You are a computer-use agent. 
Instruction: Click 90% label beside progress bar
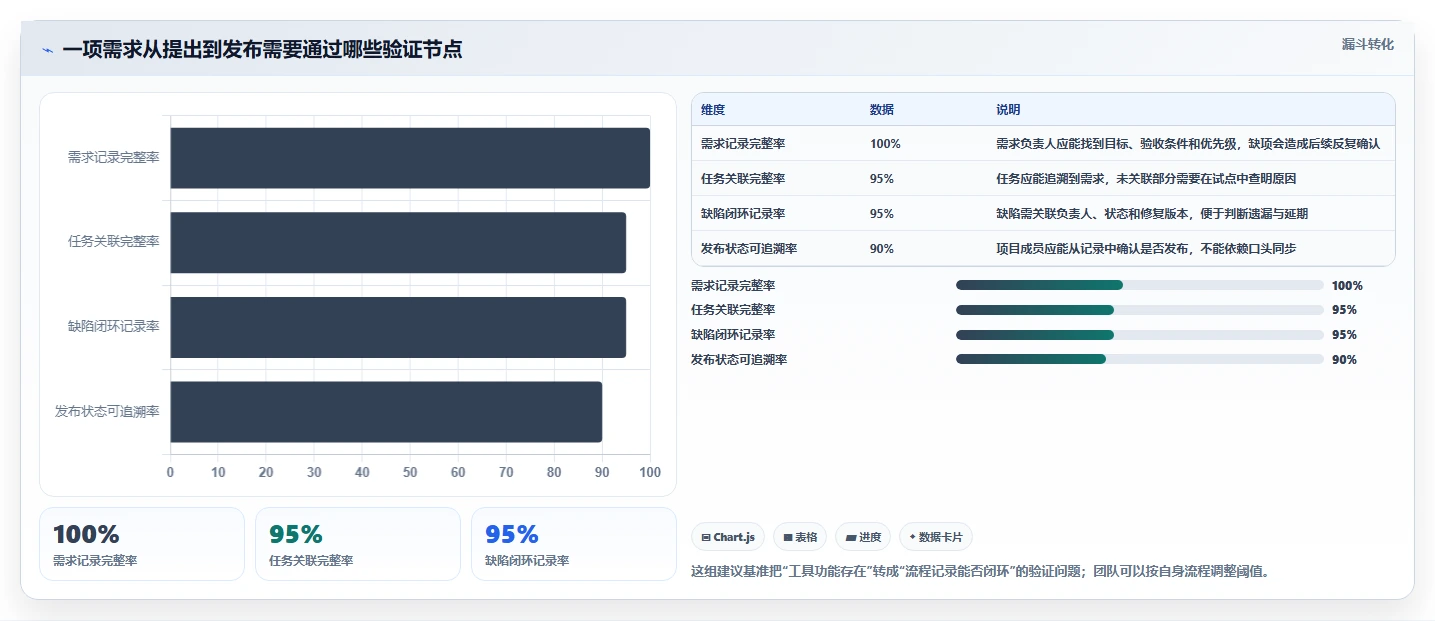[x=1344, y=359]
